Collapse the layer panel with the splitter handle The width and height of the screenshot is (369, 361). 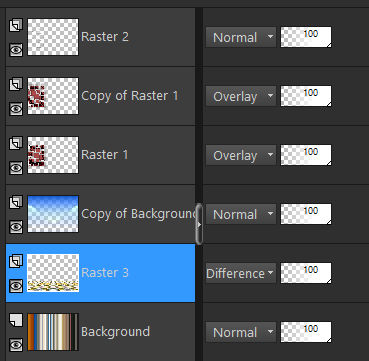pyautogui.click(x=199, y=225)
